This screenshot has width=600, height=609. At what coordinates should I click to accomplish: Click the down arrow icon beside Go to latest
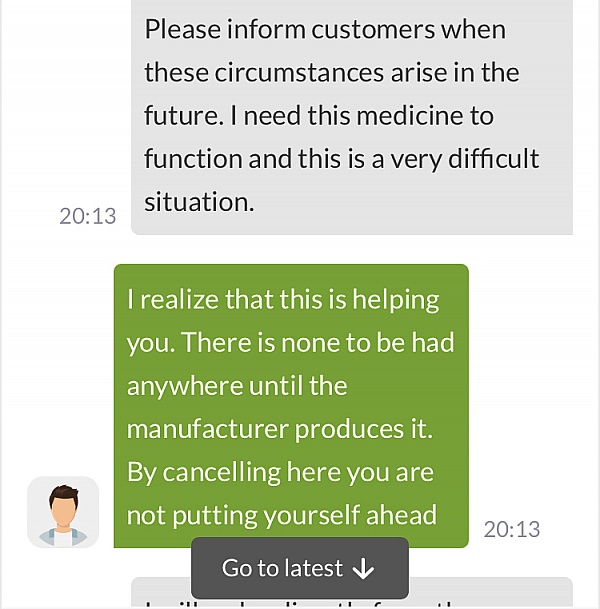coord(363,569)
